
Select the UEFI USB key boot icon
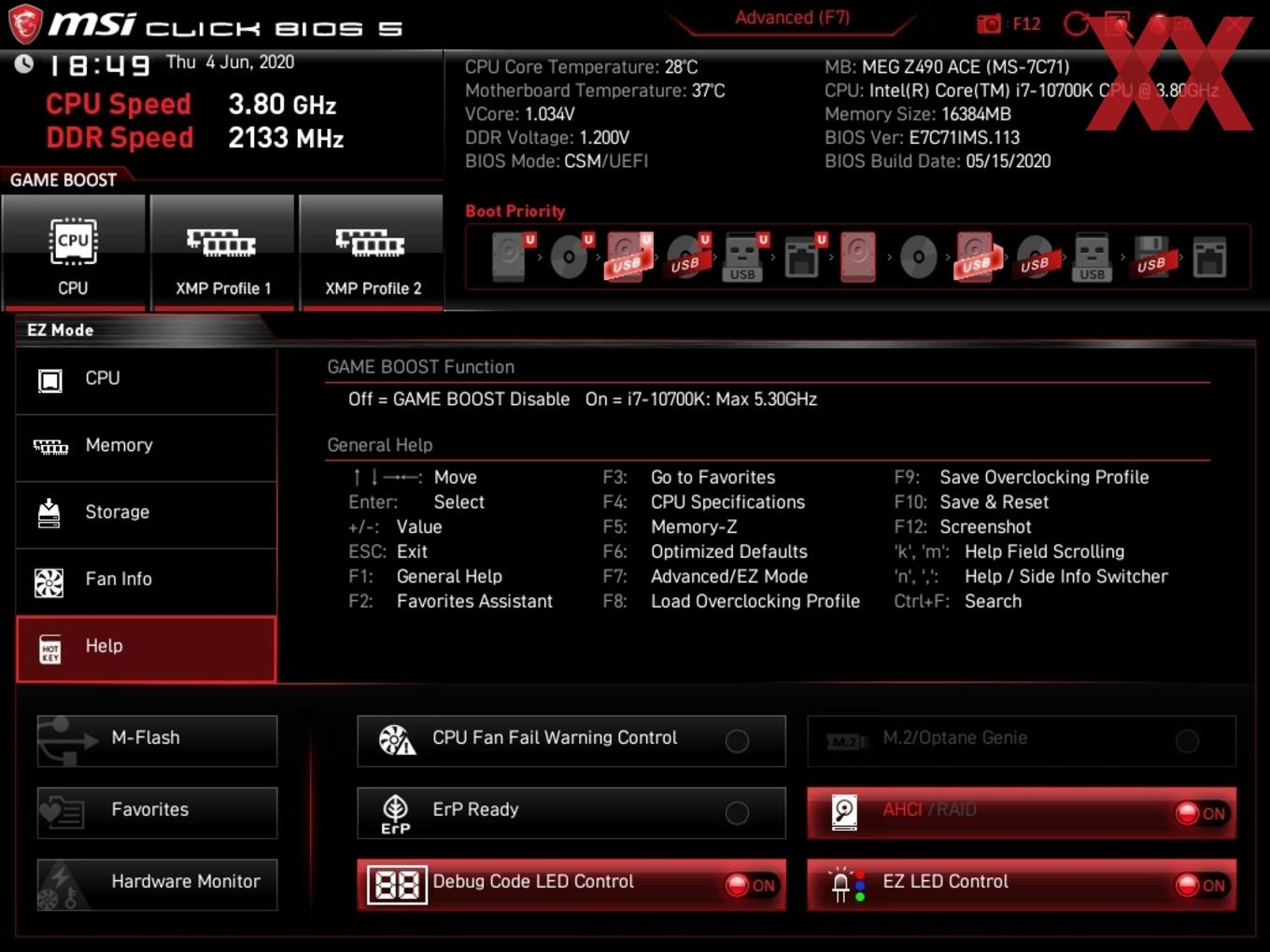(745, 256)
